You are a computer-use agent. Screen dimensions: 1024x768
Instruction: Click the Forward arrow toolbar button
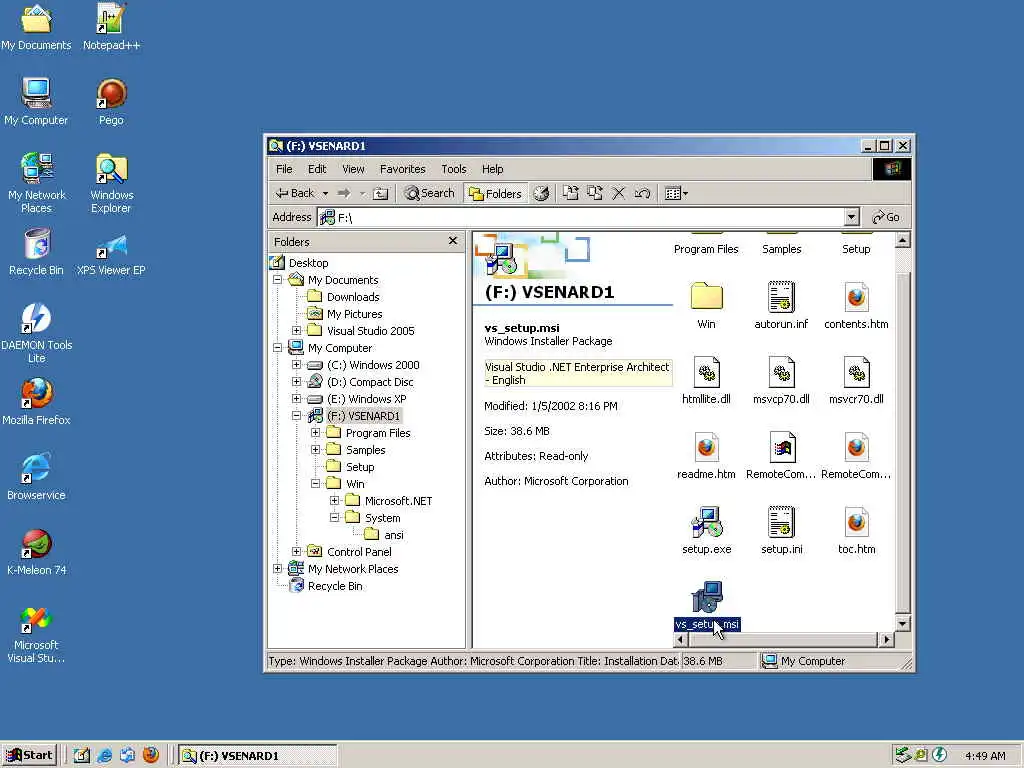pyautogui.click(x=344, y=193)
